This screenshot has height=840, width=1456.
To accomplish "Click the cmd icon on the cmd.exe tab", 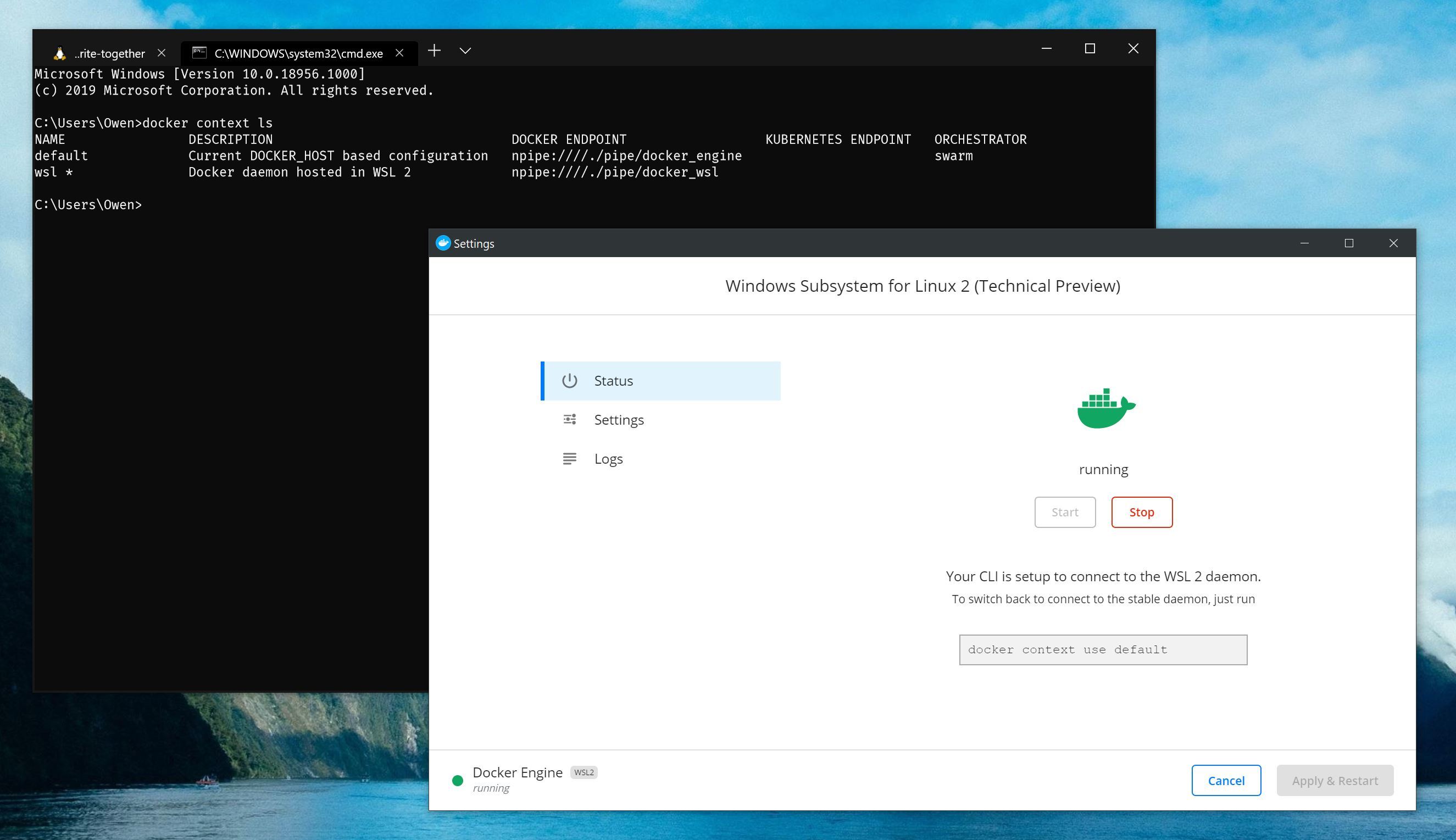I will (199, 53).
